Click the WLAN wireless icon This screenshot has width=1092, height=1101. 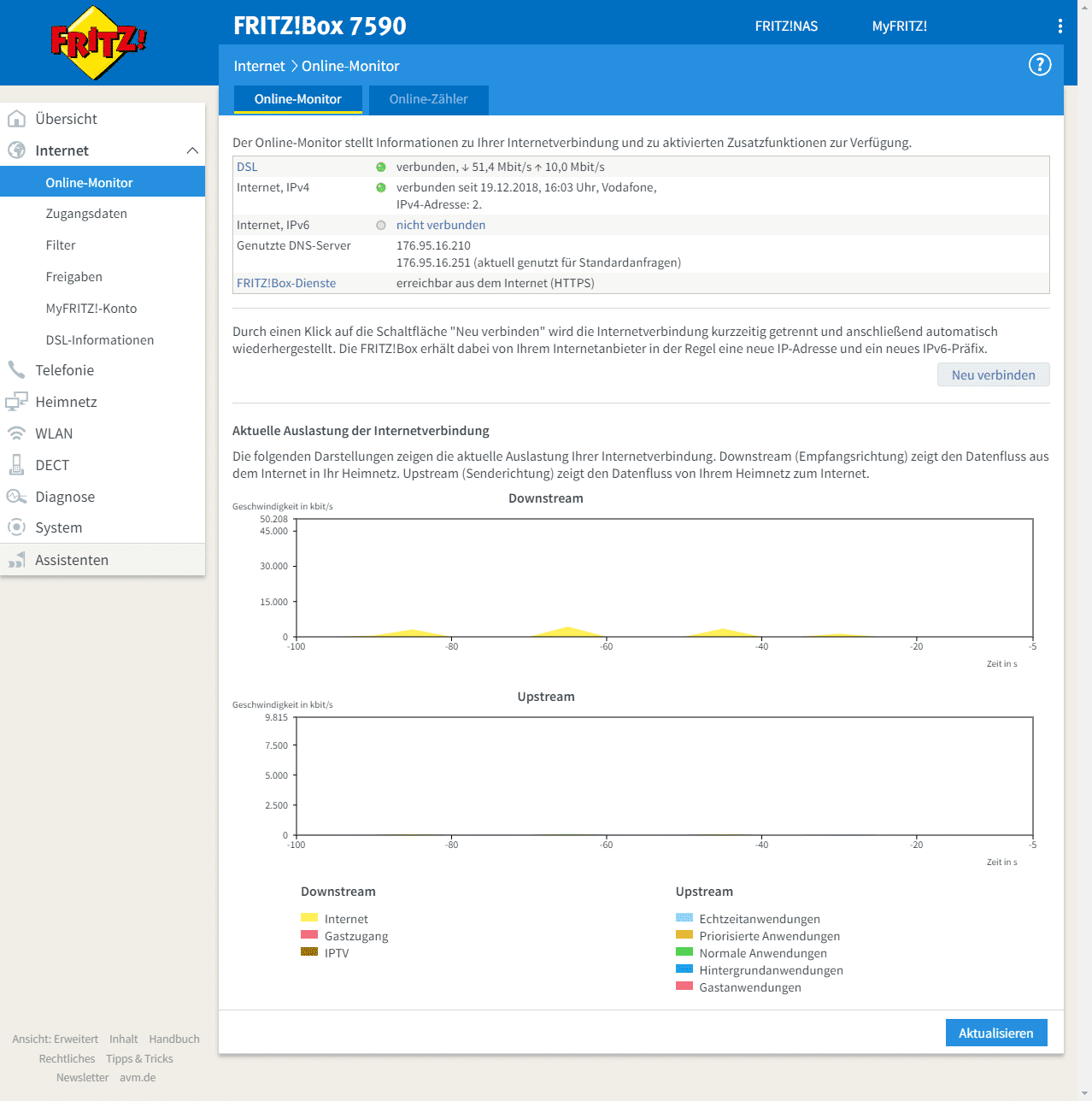(x=16, y=433)
